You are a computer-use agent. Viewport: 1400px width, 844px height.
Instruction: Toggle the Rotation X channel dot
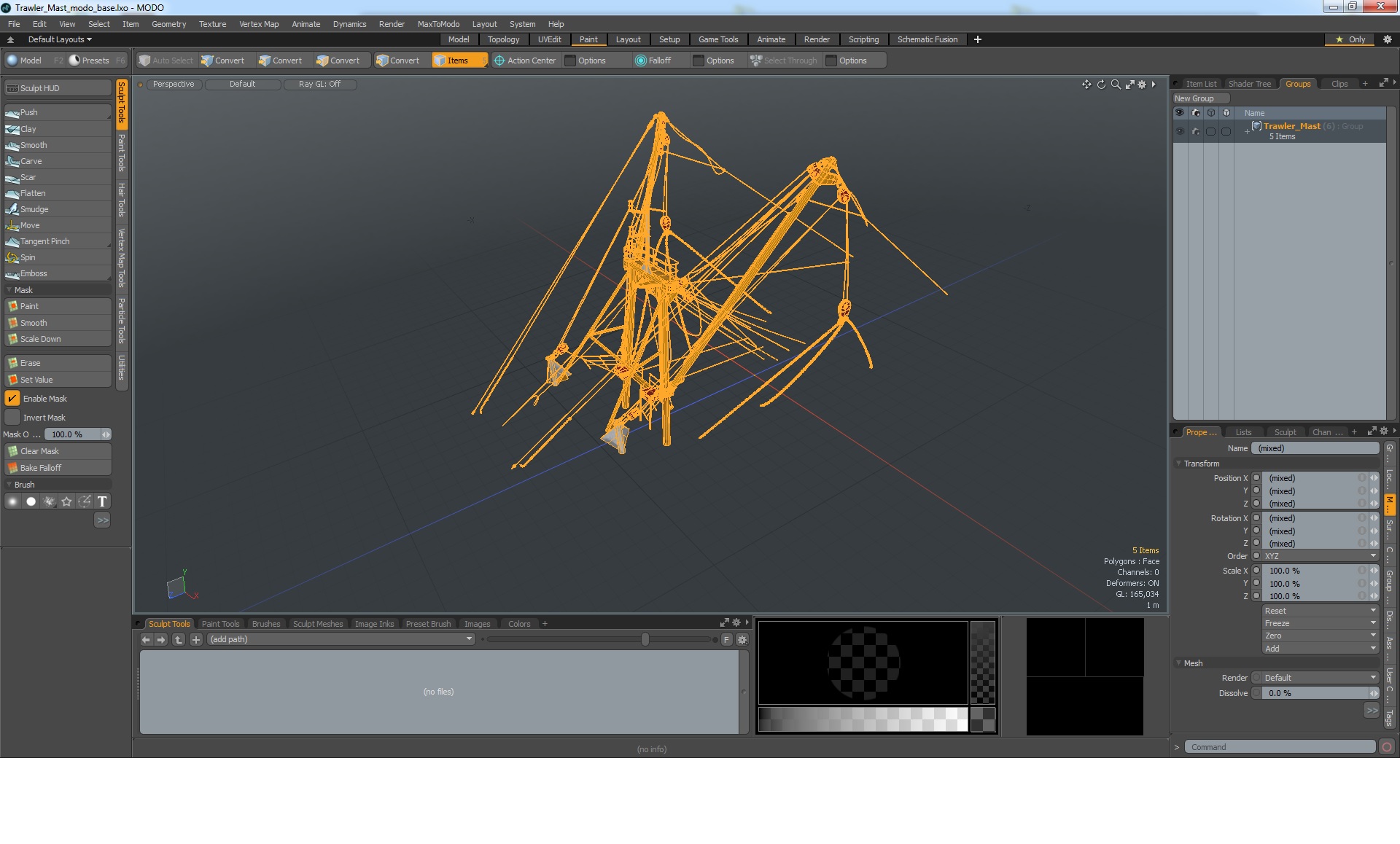click(x=1256, y=518)
